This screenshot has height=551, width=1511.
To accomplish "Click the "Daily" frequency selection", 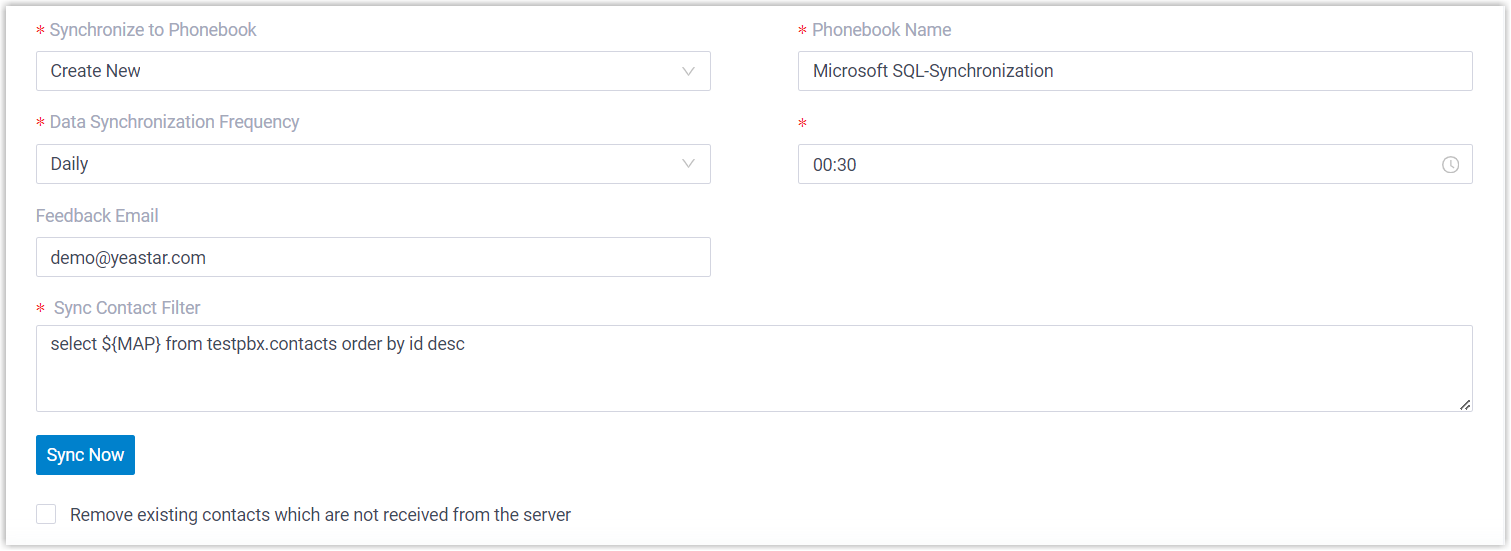I will point(70,164).
